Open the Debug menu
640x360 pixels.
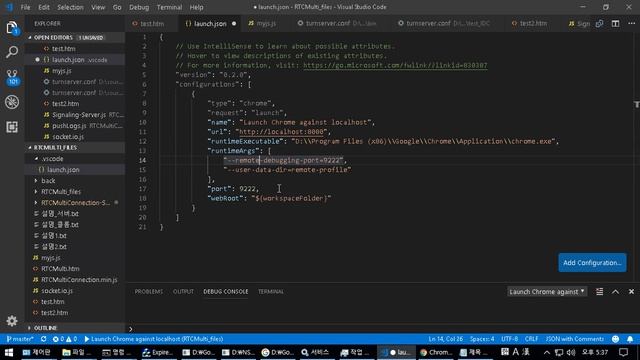tap(139, 7)
